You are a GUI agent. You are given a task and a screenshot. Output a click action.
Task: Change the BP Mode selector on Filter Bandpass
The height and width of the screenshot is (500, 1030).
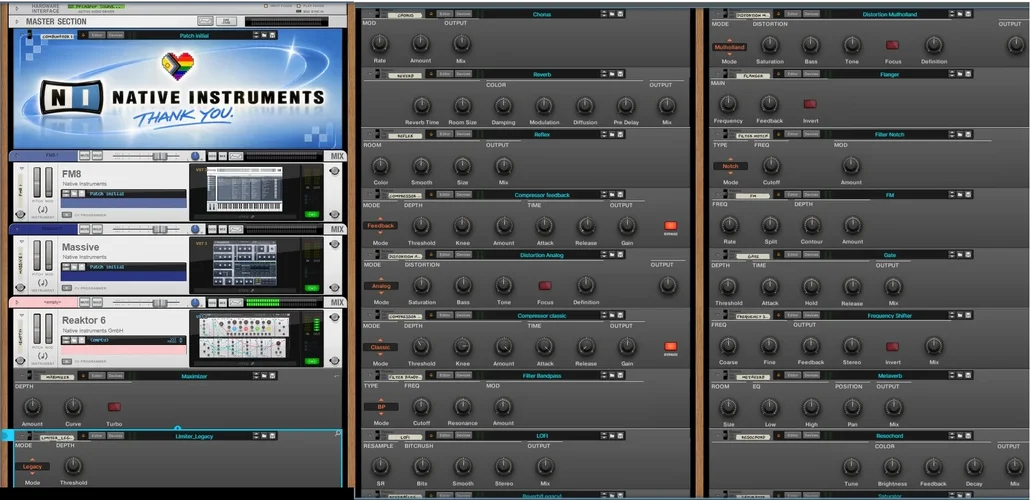click(380, 407)
